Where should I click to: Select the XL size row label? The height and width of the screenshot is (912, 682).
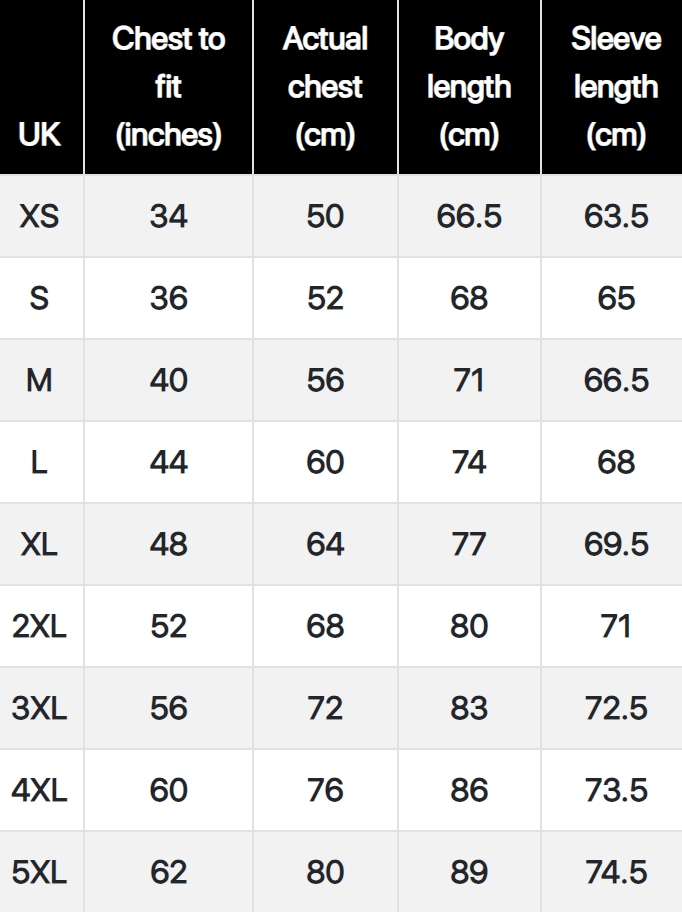tap(39, 544)
